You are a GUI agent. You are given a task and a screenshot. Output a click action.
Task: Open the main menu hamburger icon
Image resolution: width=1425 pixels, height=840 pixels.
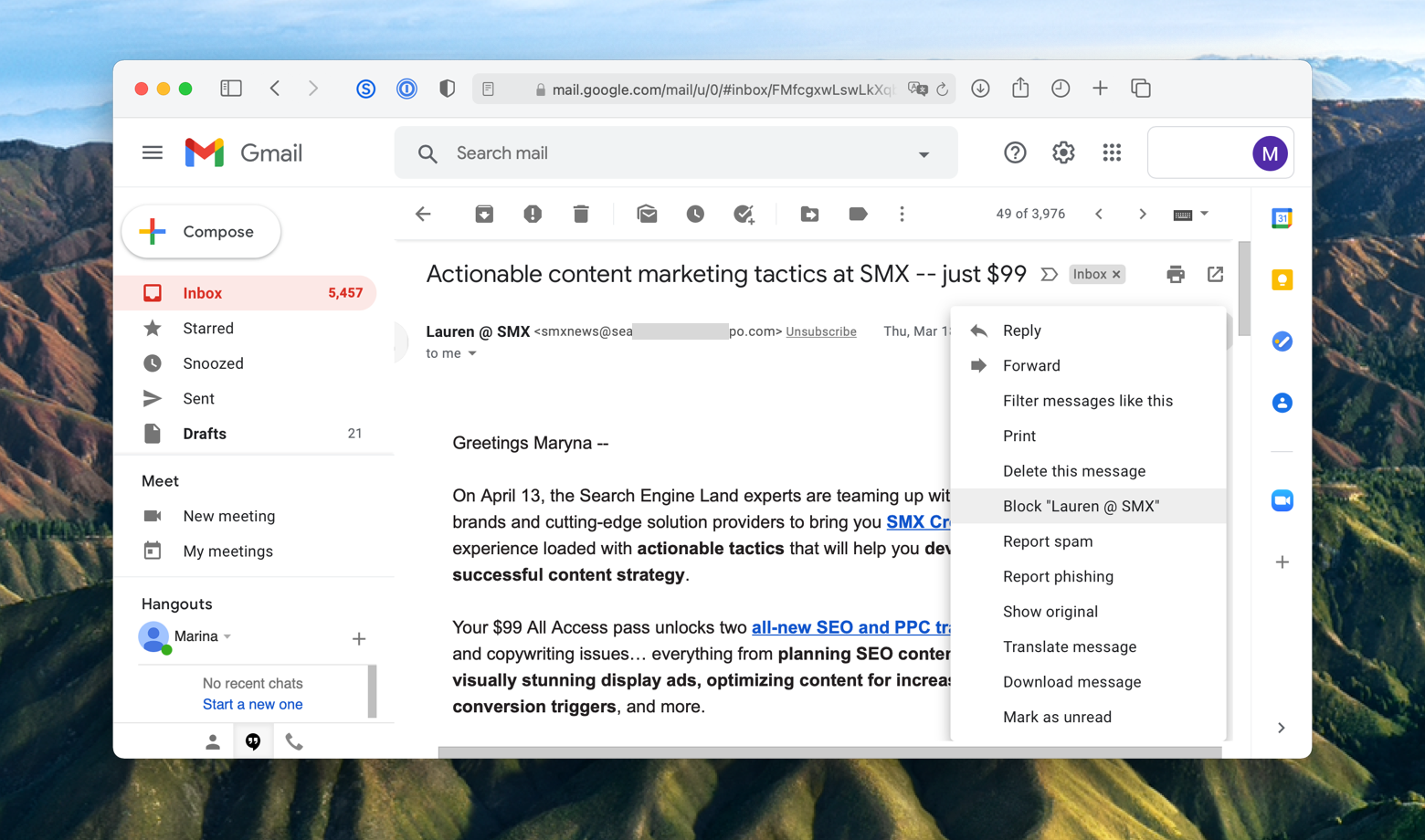153,152
